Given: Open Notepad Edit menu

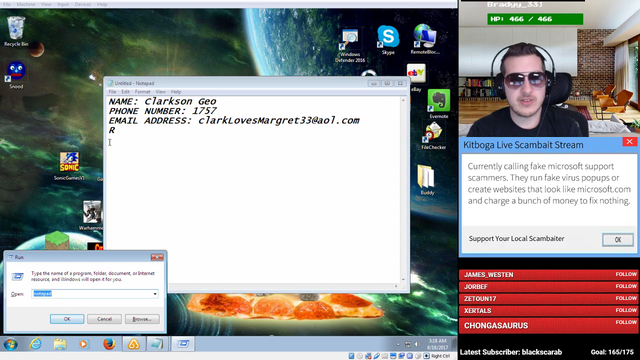Looking at the screenshot, I should point(125,92).
